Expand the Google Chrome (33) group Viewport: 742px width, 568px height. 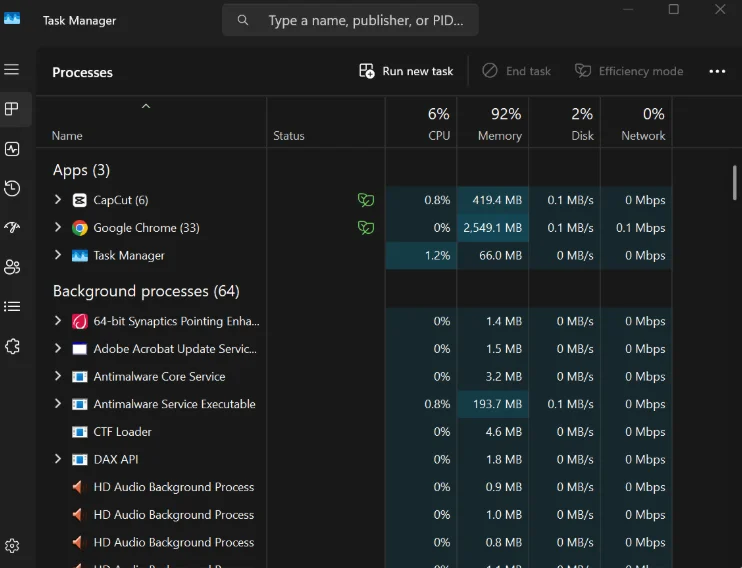pos(58,227)
